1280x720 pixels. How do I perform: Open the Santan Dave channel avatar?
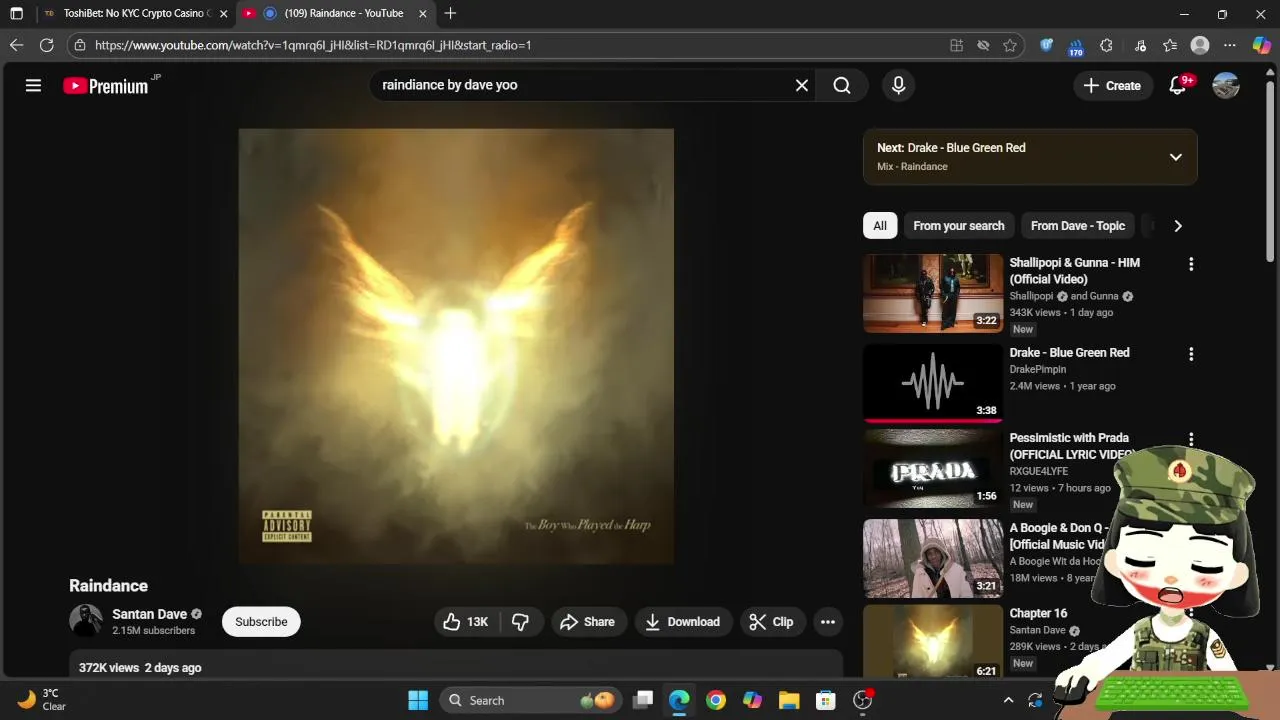point(86,621)
